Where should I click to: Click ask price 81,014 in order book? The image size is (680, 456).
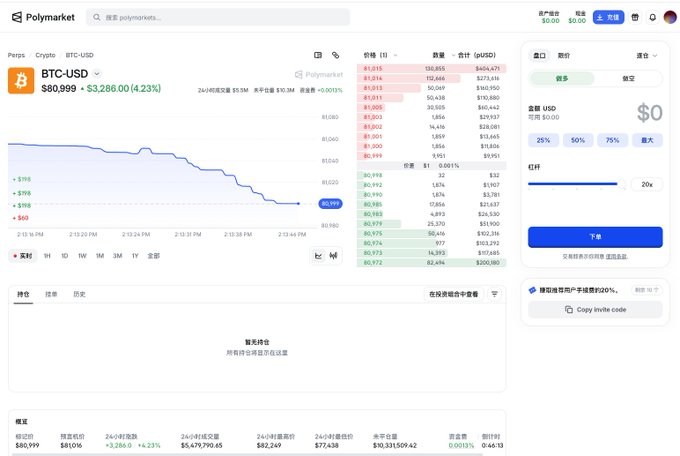(x=373, y=78)
